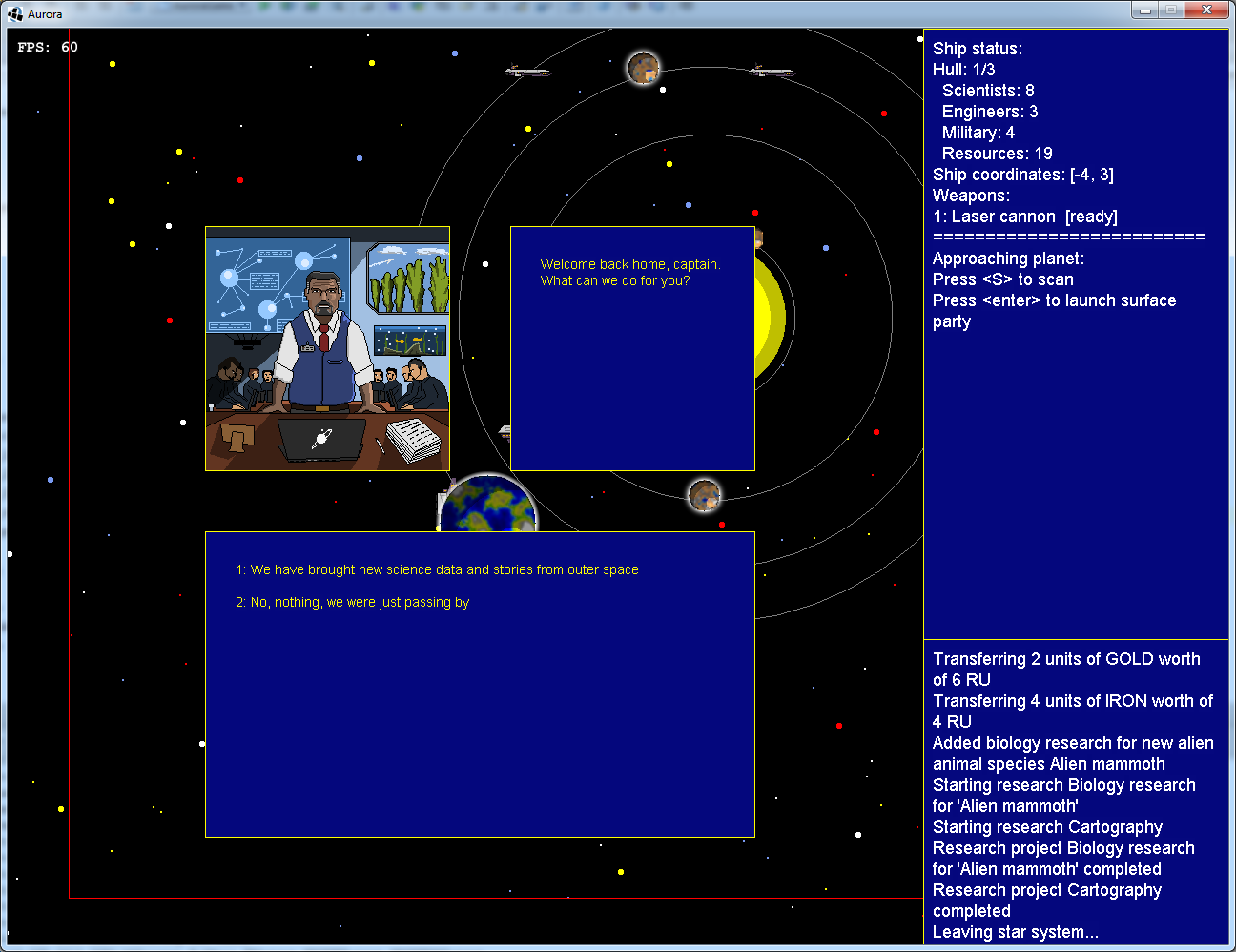Click the right spaceship on the outer orbit
The image size is (1236, 952).
(772, 72)
